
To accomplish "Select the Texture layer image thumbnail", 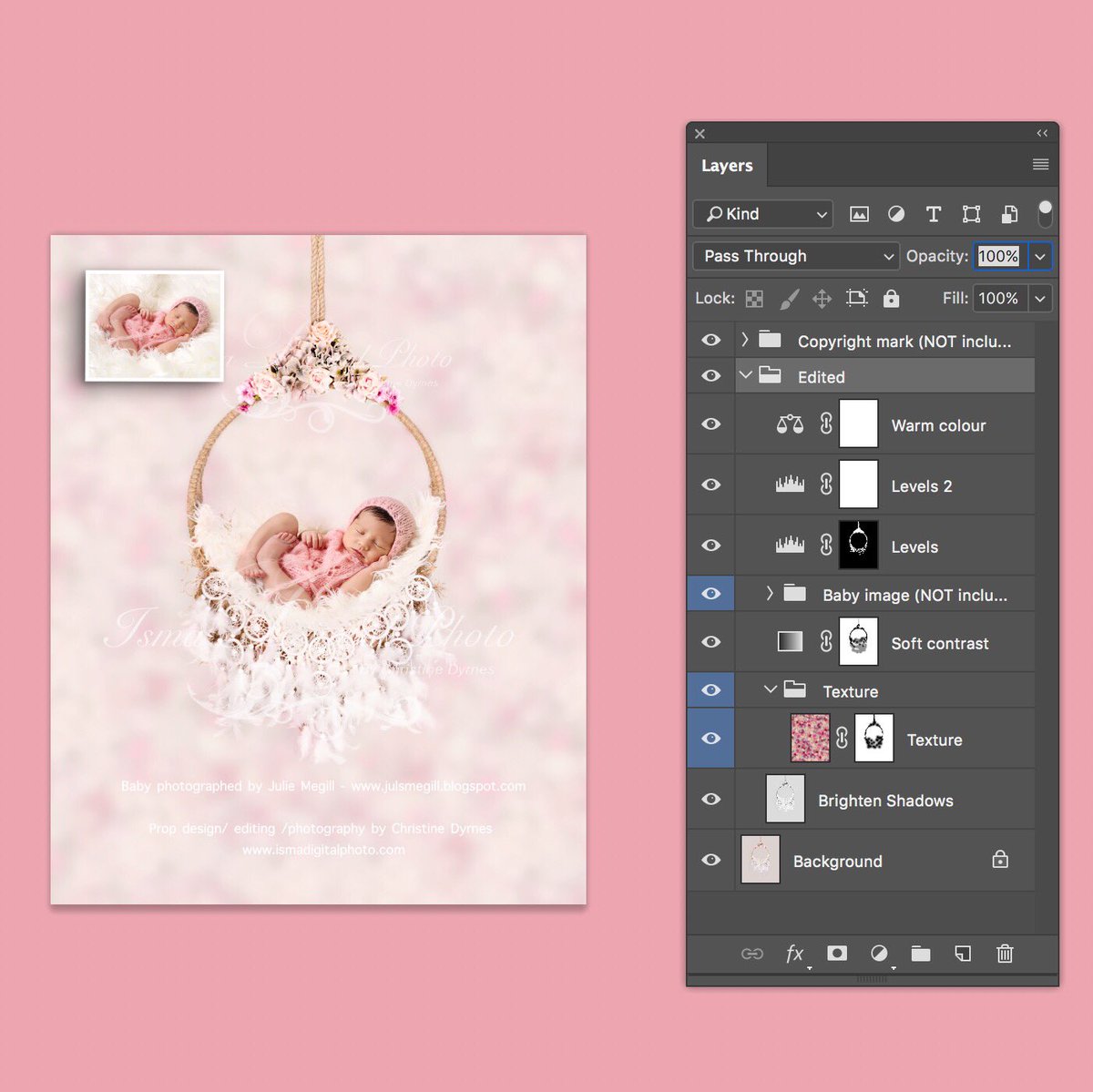I will click(x=810, y=739).
